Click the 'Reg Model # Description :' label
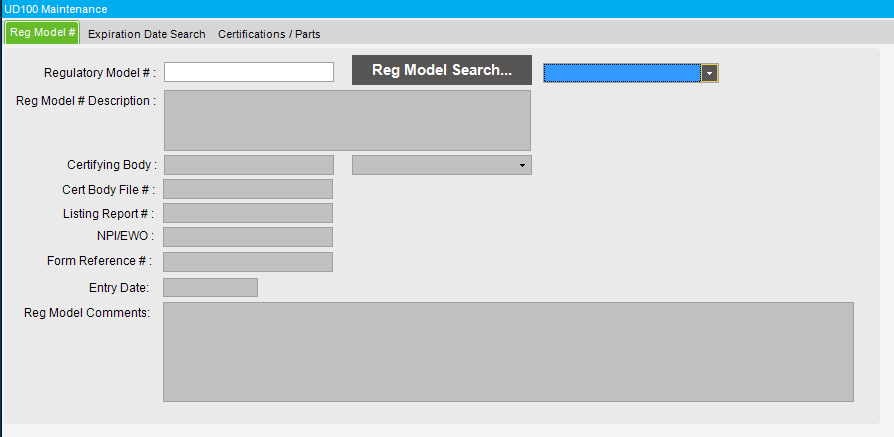 86,101
